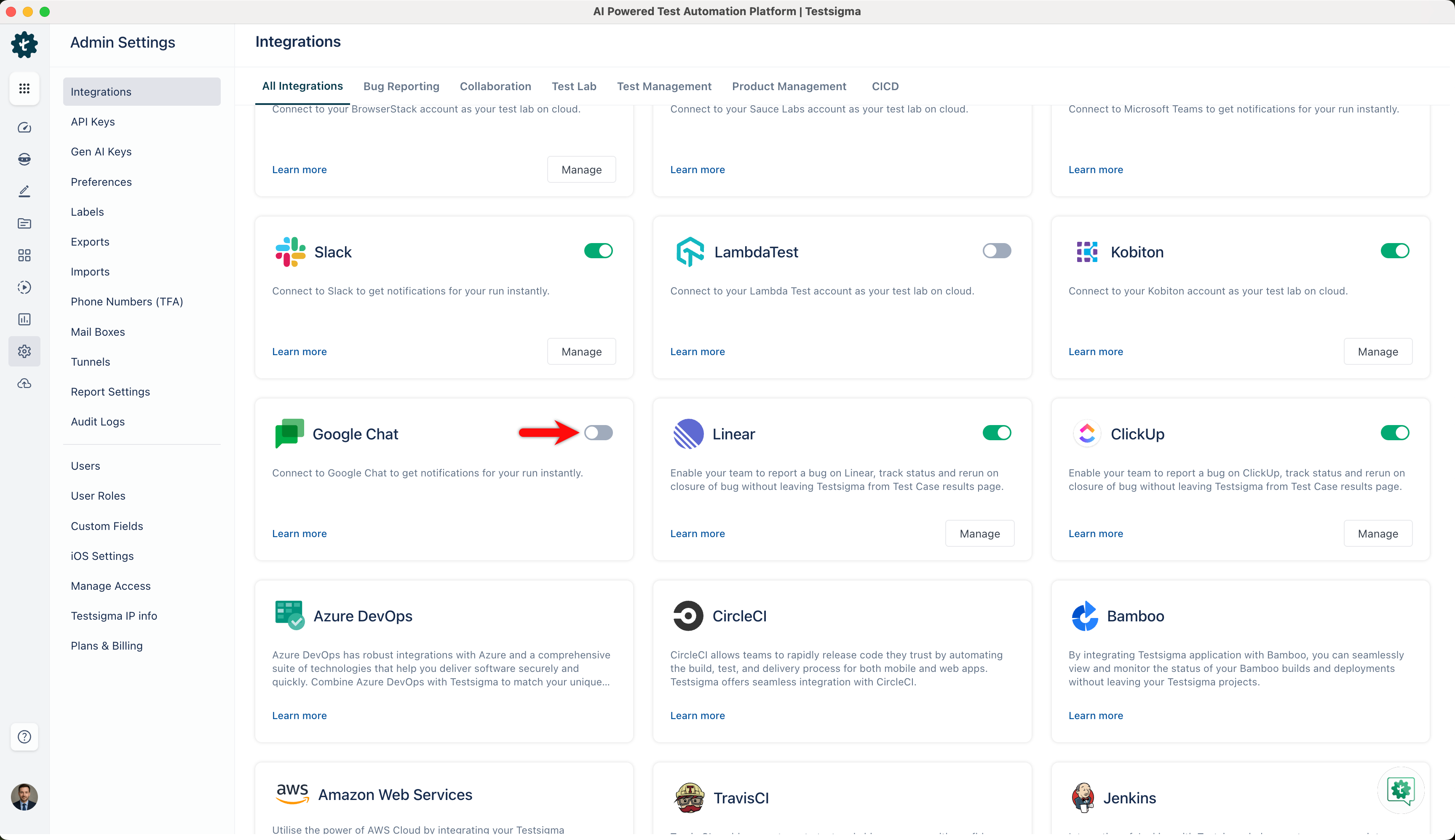Open the Testsigma chat widget icon
This screenshot has height=840, width=1455.
point(1401,790)
